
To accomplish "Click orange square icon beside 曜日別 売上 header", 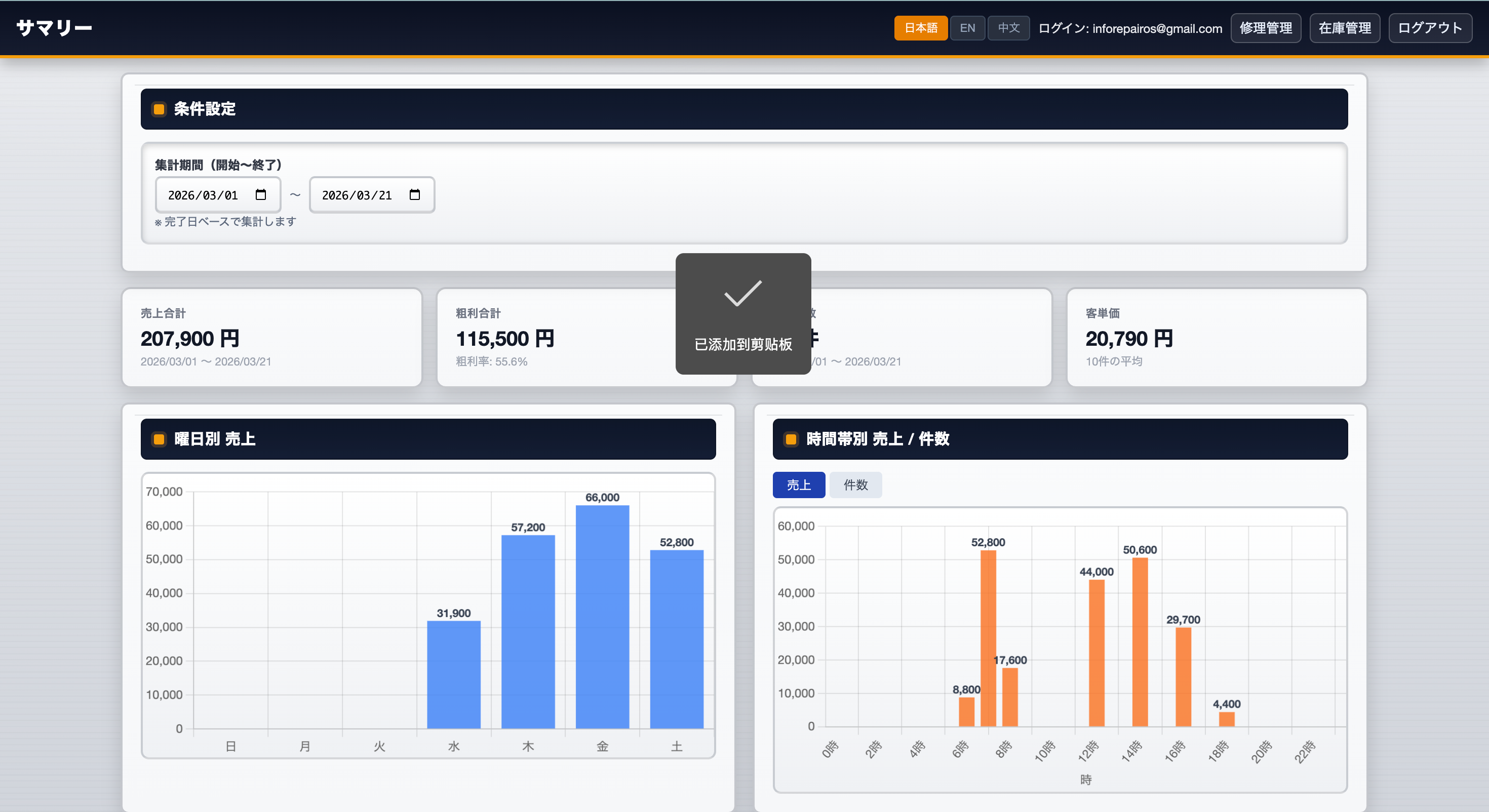I will tap(159, 439).
